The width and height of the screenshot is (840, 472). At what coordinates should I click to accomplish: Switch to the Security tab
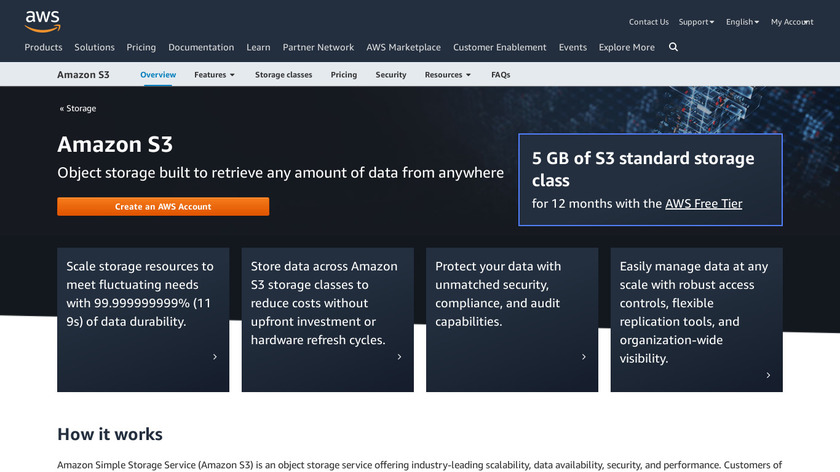pos(391,74)
